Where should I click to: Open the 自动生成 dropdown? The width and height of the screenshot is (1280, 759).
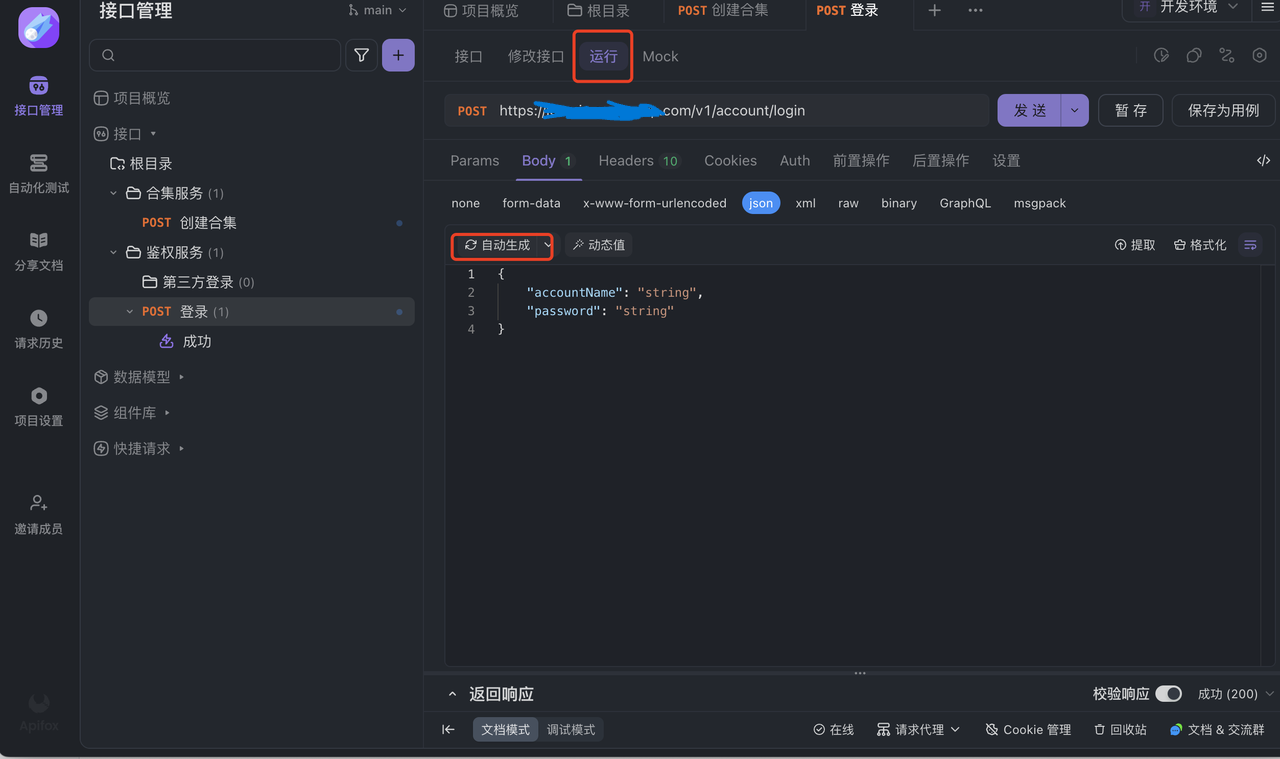[x=502, y=244]
